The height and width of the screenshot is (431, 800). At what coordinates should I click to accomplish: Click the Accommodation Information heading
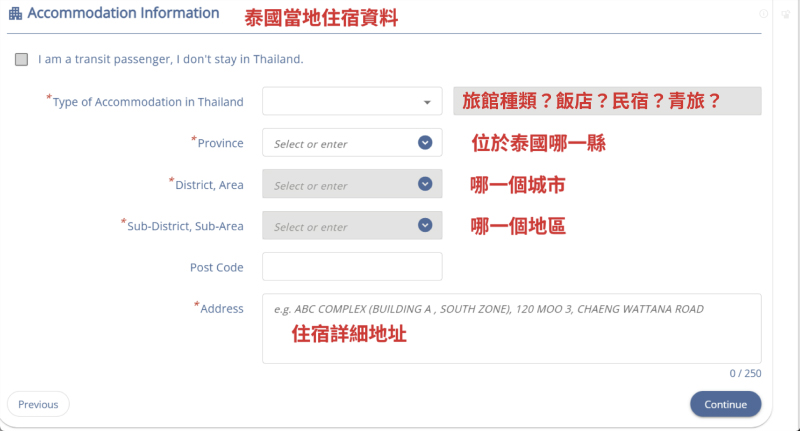click(123, 13)
